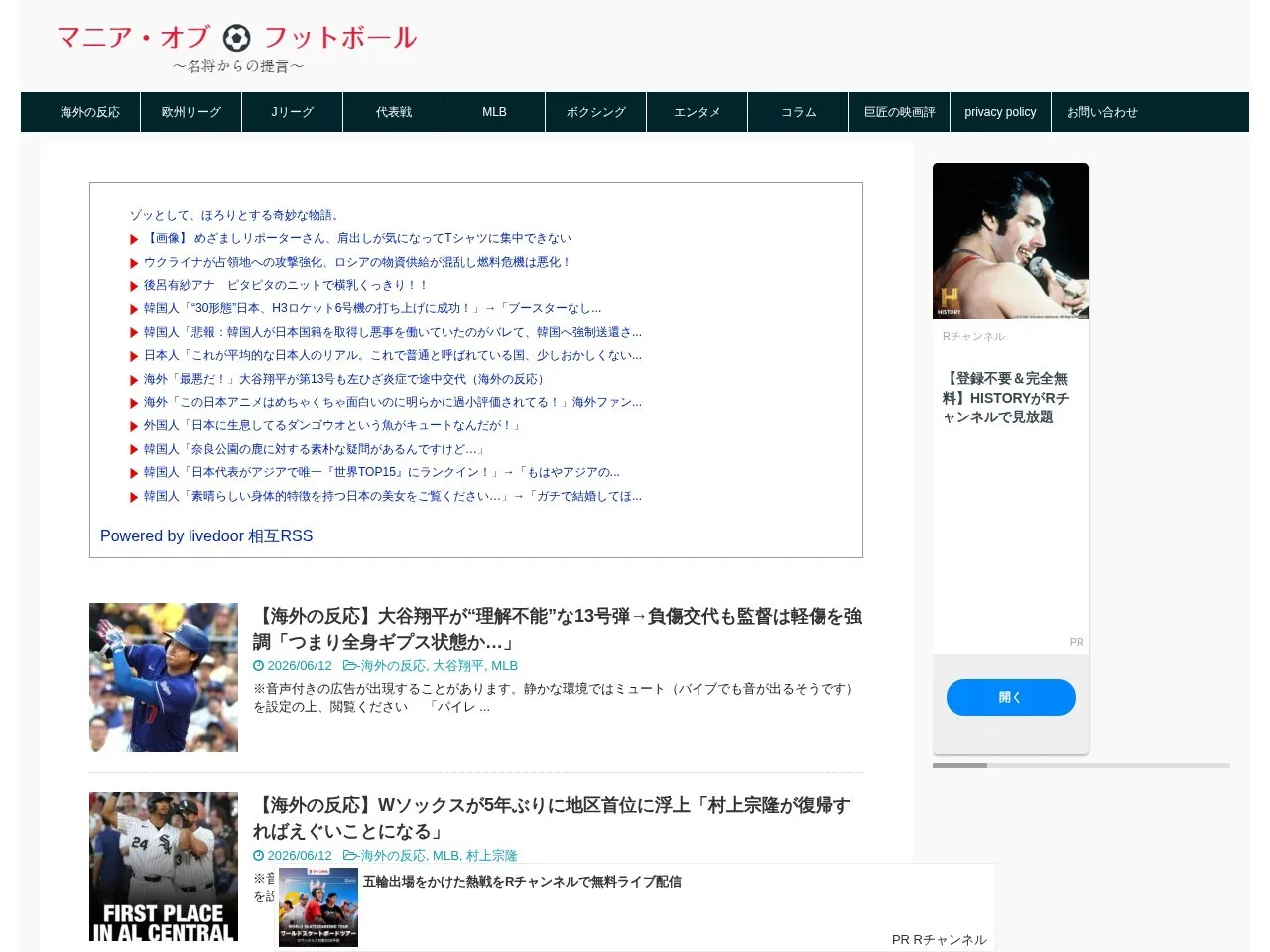Screen dimensions: 1270x952
Task: Click red arrow beside 世界TOP15 headline
Action: [134, 473]
